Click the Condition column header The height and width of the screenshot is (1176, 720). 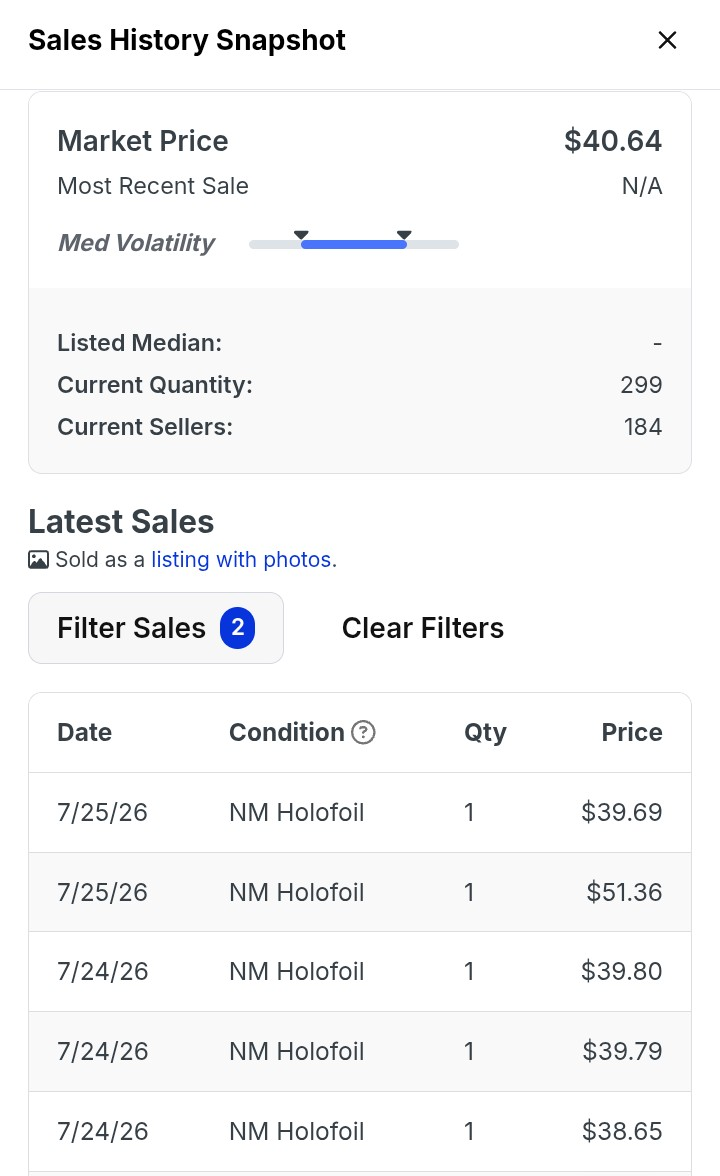coord(287,732)
